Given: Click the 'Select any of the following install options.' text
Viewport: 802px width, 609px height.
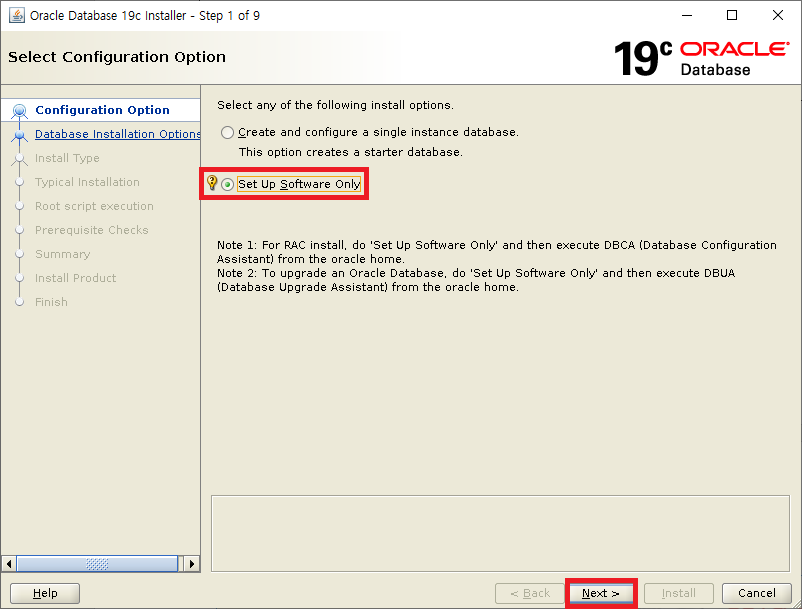Looking at the screenshot, I should [335, 105].
